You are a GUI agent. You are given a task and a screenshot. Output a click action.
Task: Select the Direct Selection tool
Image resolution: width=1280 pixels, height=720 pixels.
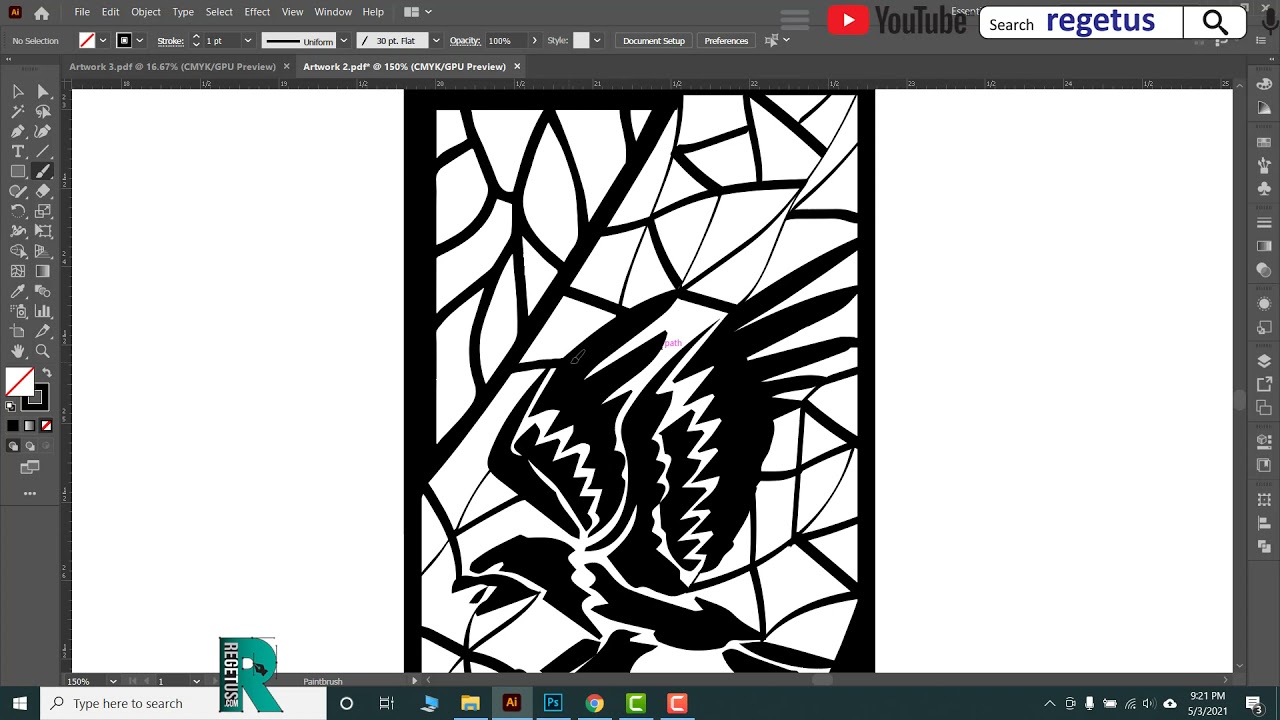click(43, 92)
